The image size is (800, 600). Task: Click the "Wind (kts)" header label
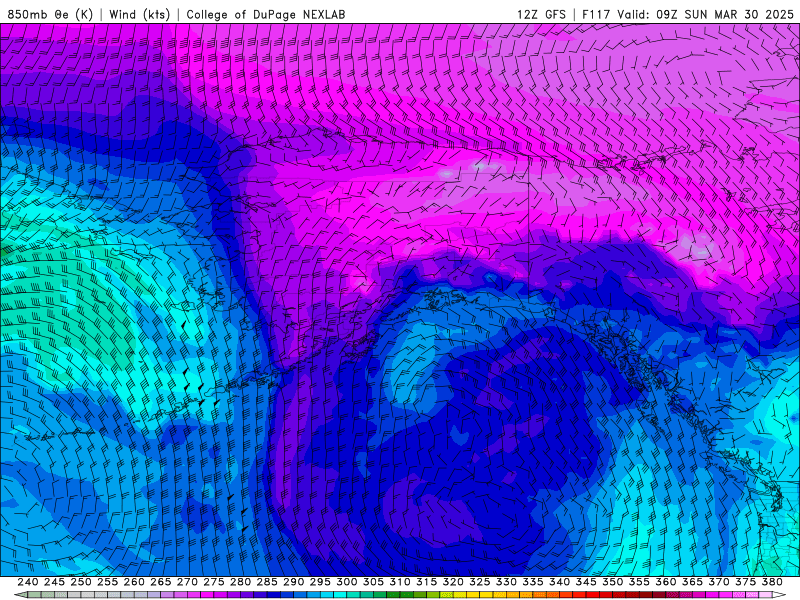(x=139, y=14)
